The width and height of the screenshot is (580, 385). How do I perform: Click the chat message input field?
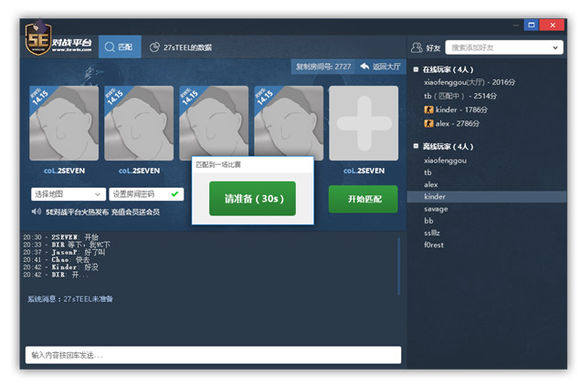click(213, 355)
